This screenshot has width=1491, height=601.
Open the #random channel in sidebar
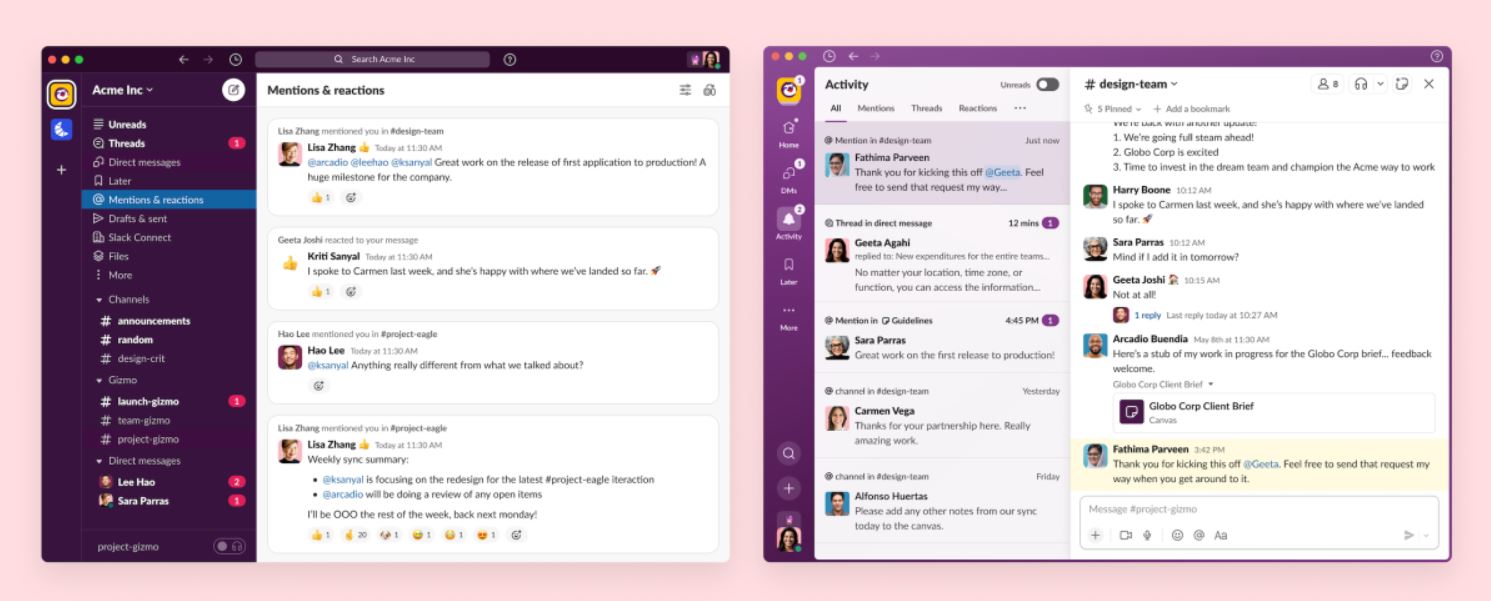(168, 340)
